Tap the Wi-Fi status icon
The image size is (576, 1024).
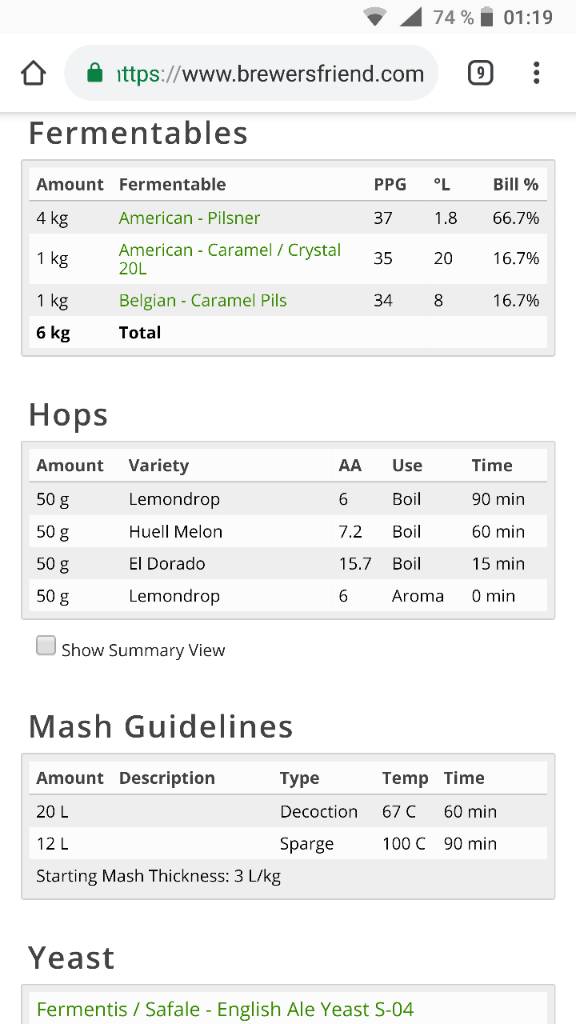click(x=375, y=17)
